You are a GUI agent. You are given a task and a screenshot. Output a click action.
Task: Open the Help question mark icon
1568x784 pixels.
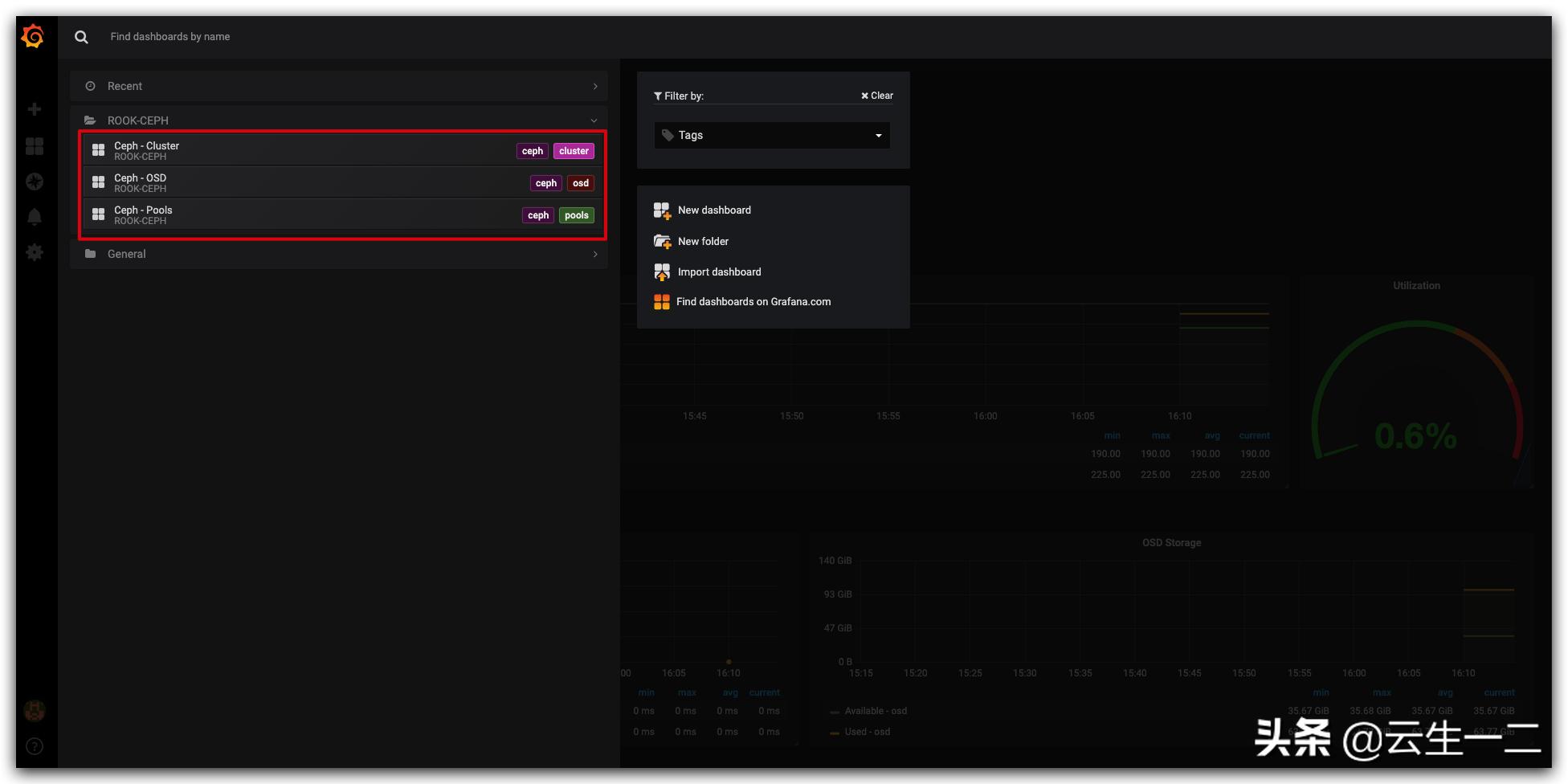pos(35,746)
